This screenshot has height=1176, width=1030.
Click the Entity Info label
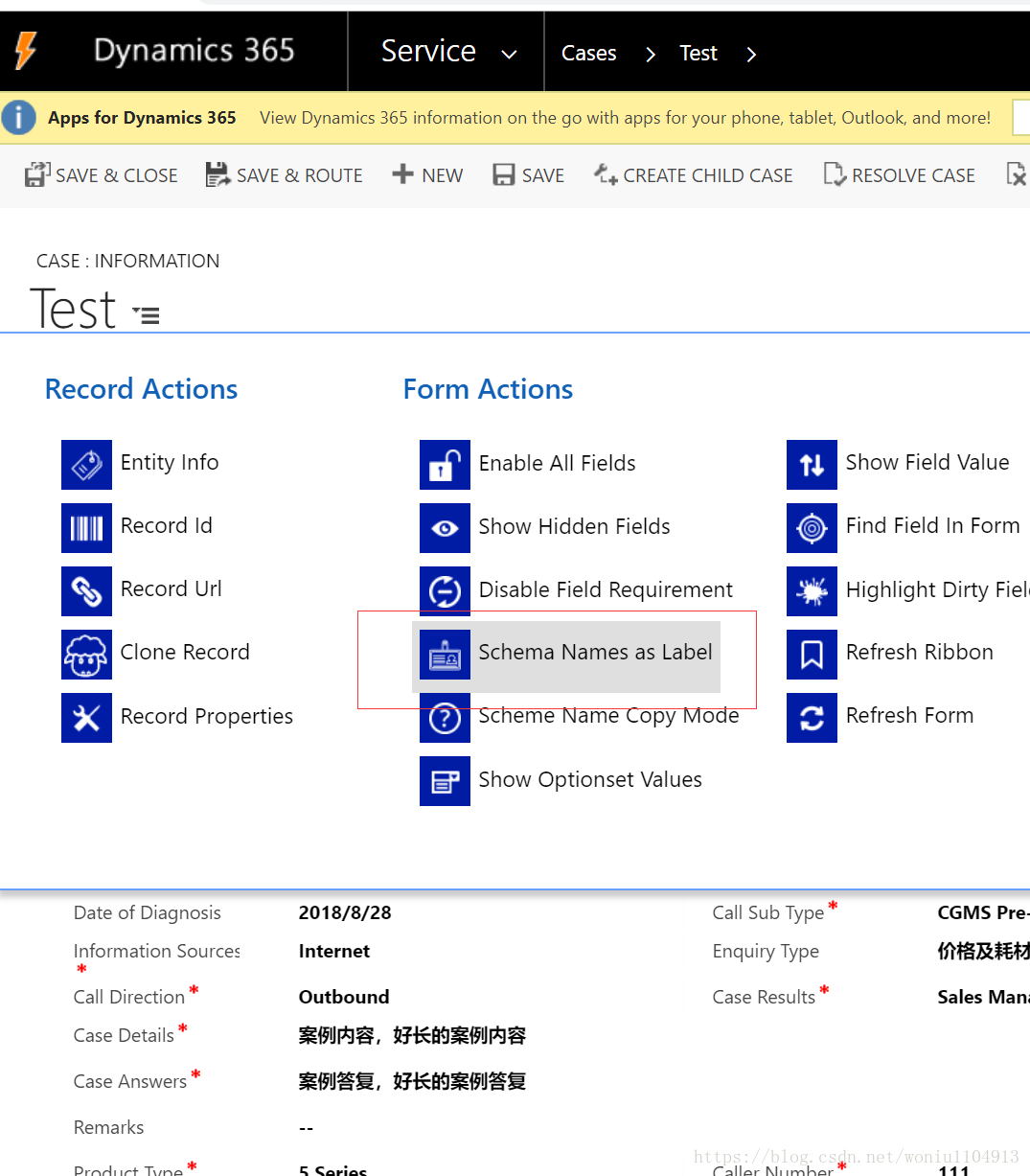[170, 462]
